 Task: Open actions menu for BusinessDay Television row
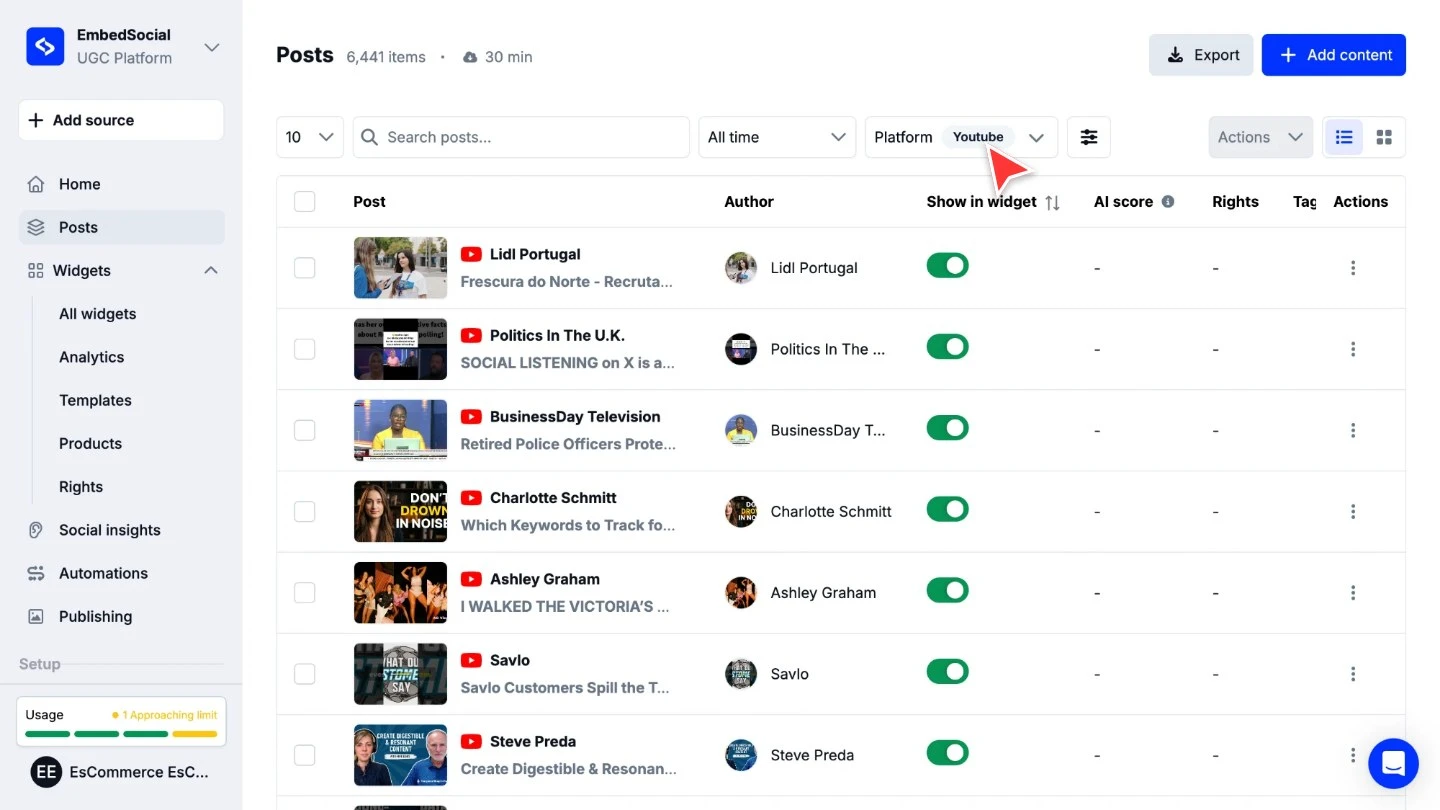[1353, 430]
